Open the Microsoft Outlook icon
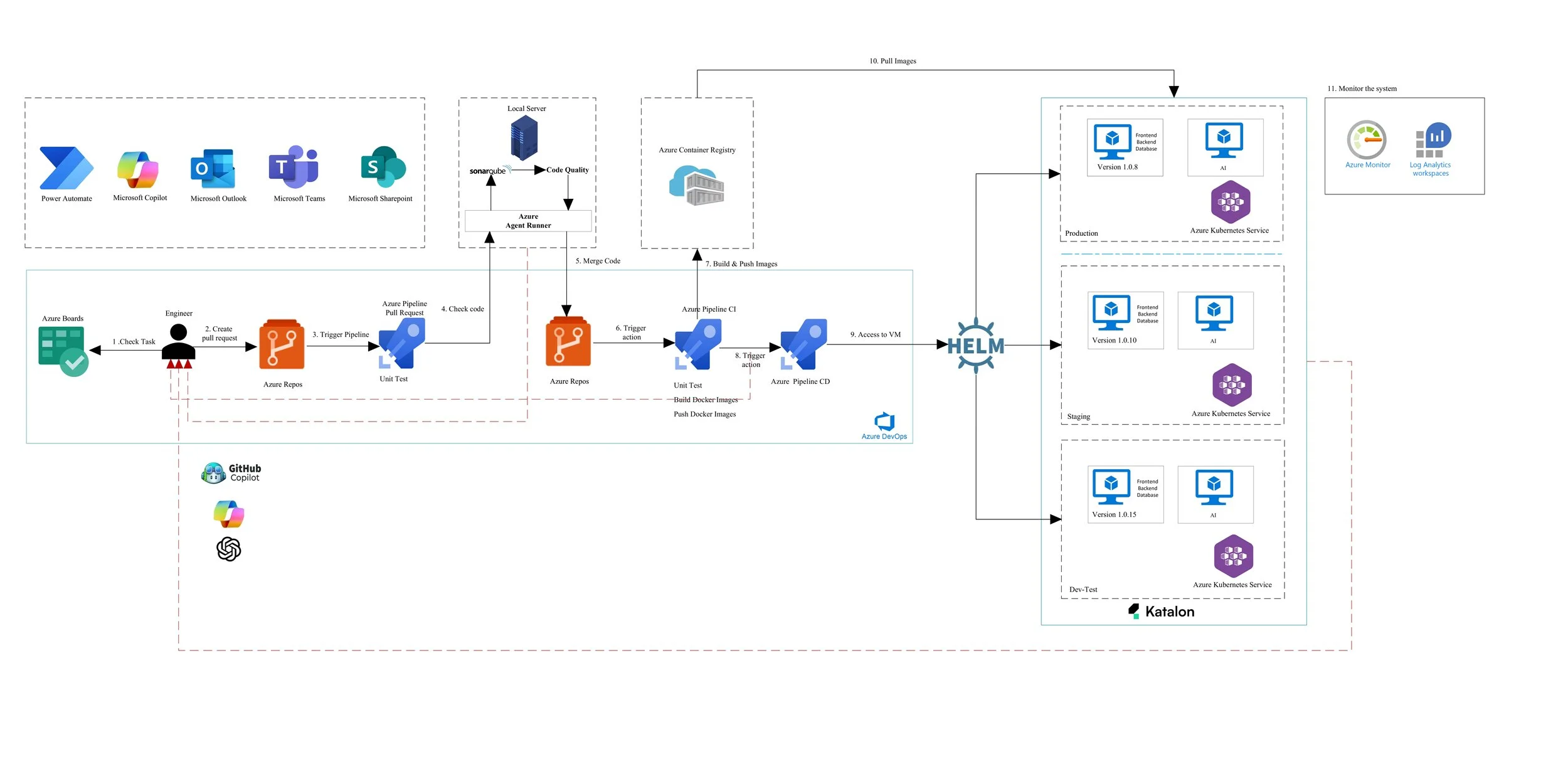1568x764 pixels. [x=213, y=171]
